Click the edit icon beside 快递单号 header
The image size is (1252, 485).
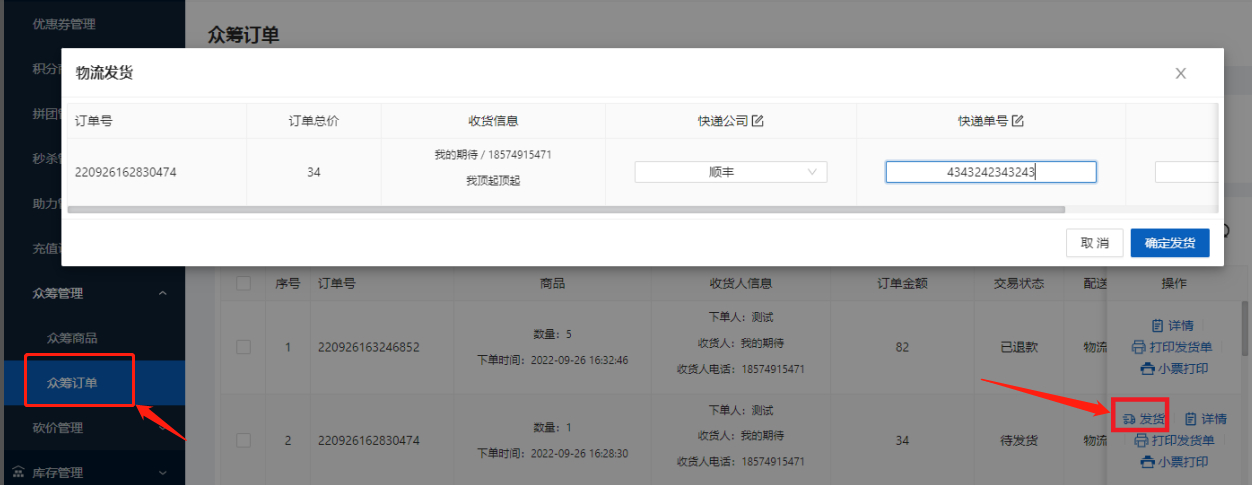pyautogui.click(x=1018, y=121)
